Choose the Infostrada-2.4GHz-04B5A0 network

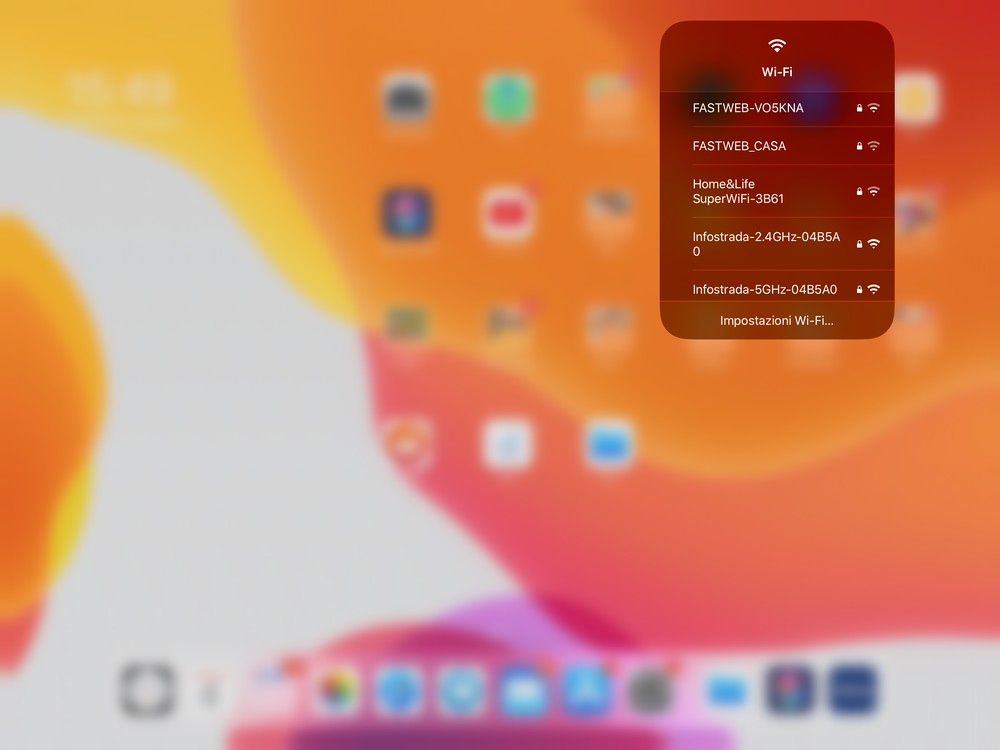[777, 244]
